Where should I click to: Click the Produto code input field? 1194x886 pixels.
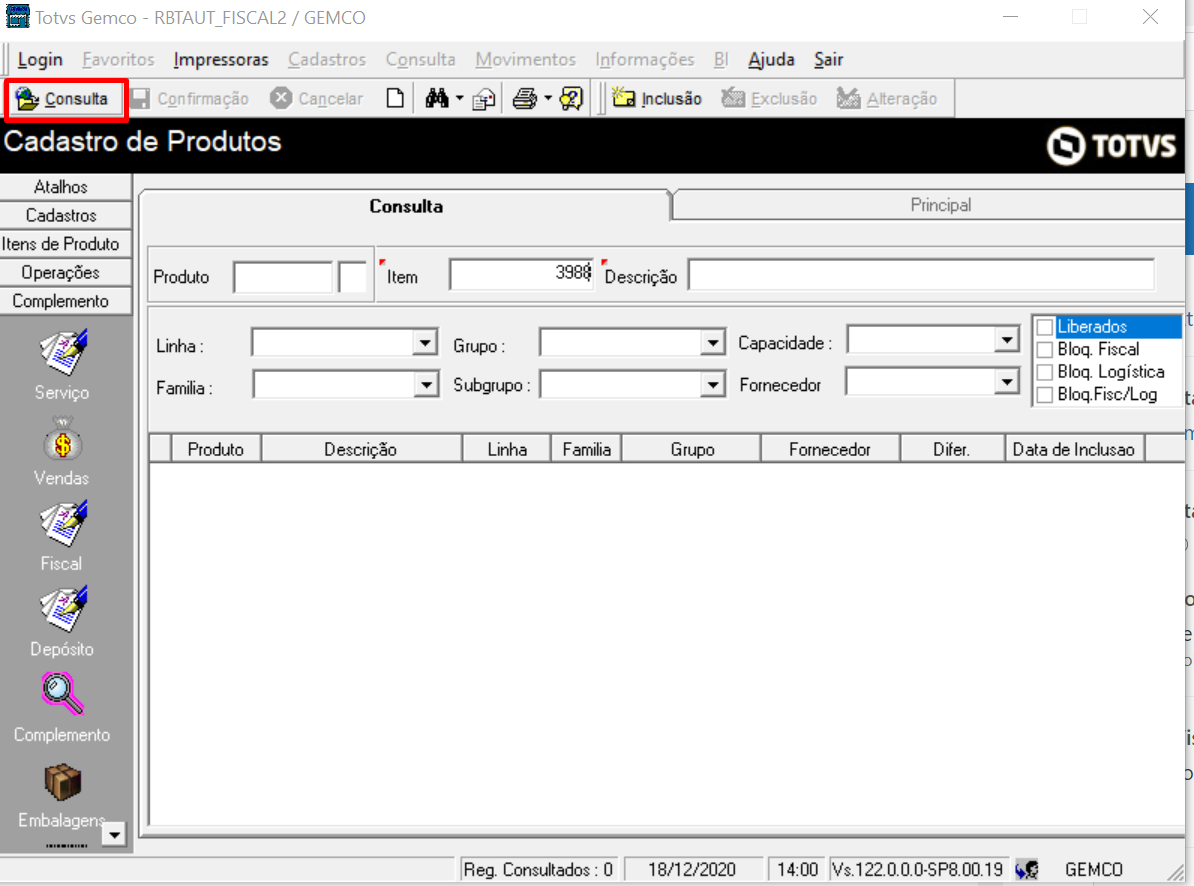pos(283,277)
